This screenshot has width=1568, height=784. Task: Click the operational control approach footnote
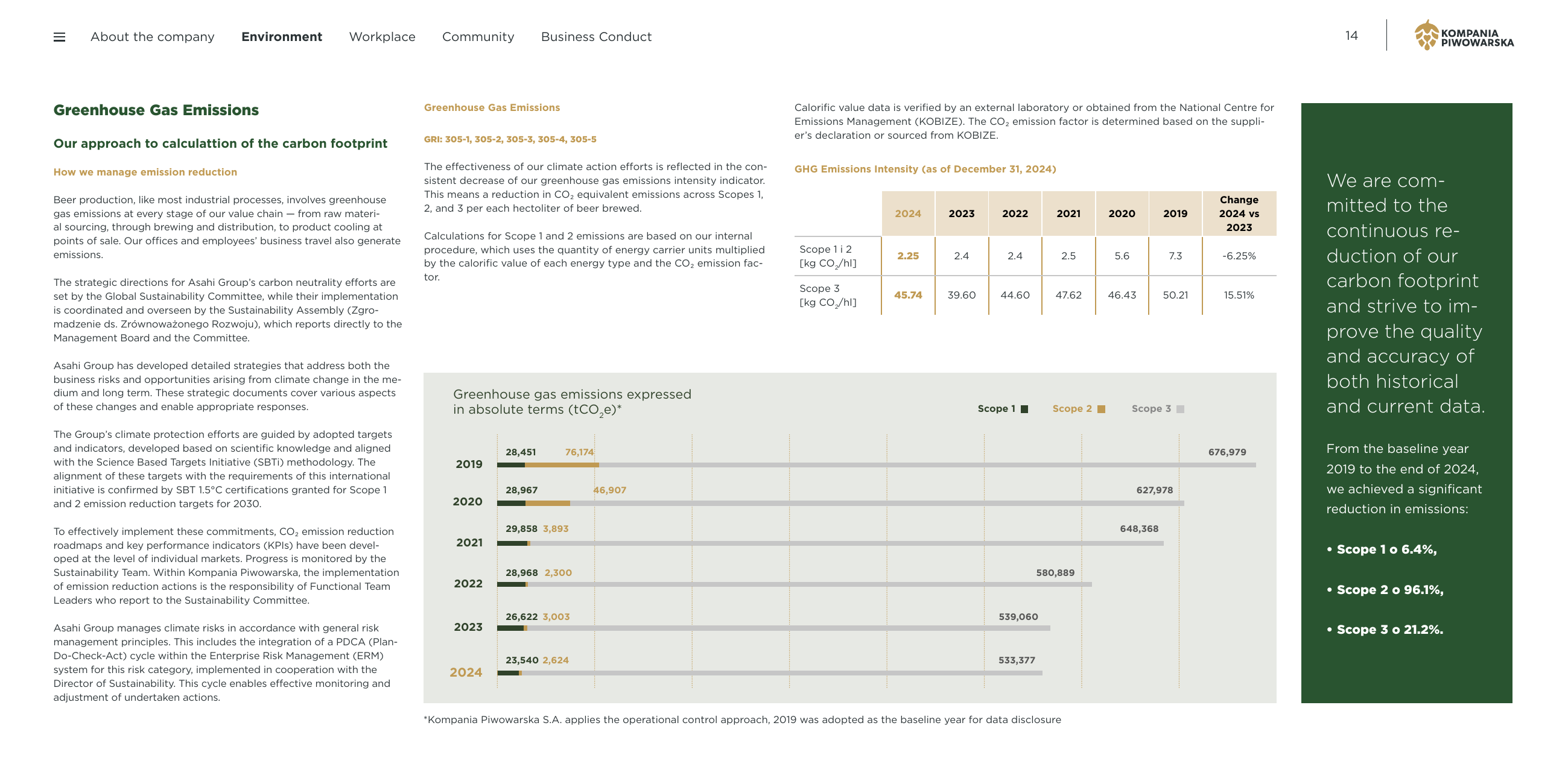742,719
